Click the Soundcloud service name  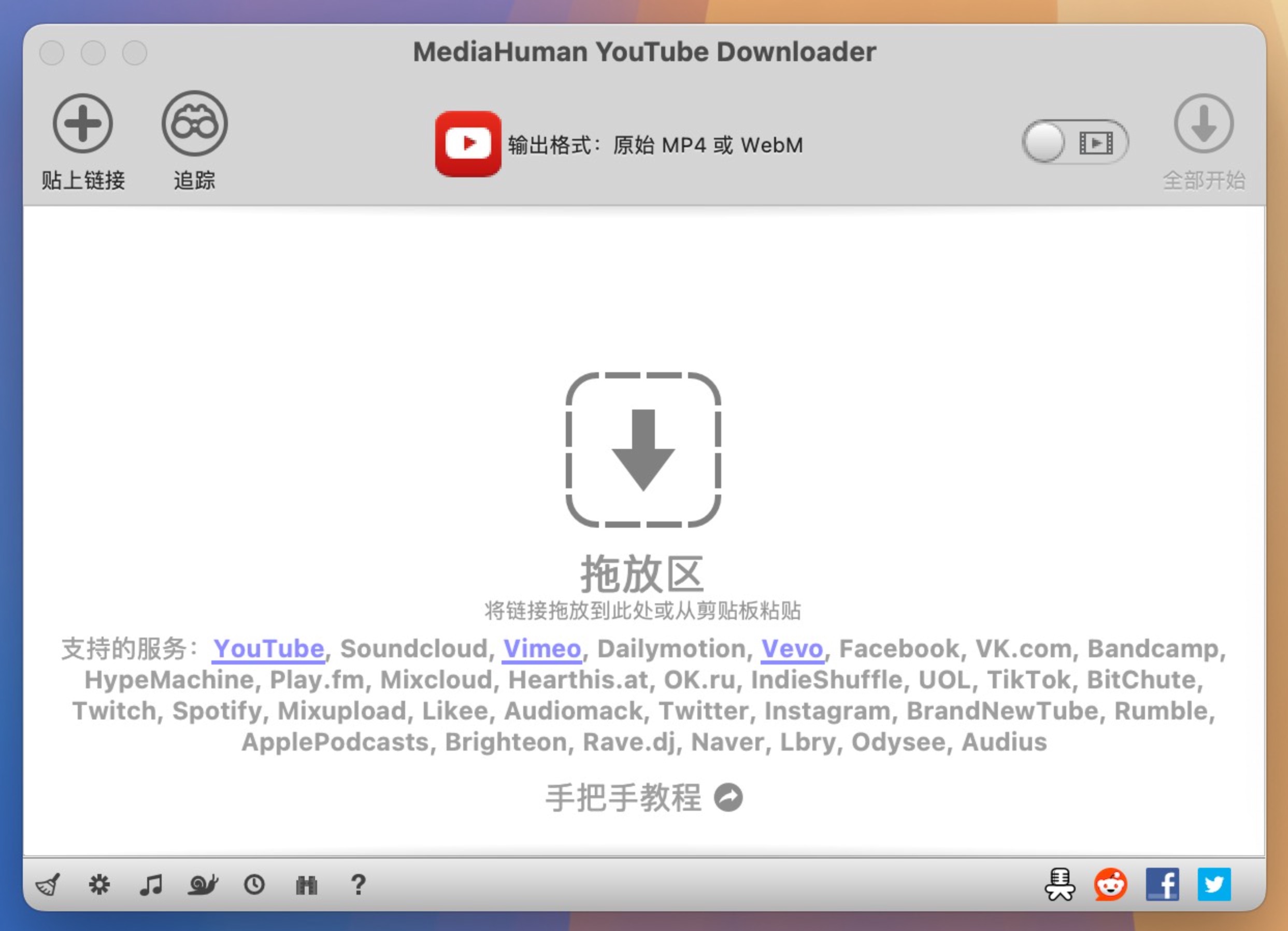click(x=414, y=648)
